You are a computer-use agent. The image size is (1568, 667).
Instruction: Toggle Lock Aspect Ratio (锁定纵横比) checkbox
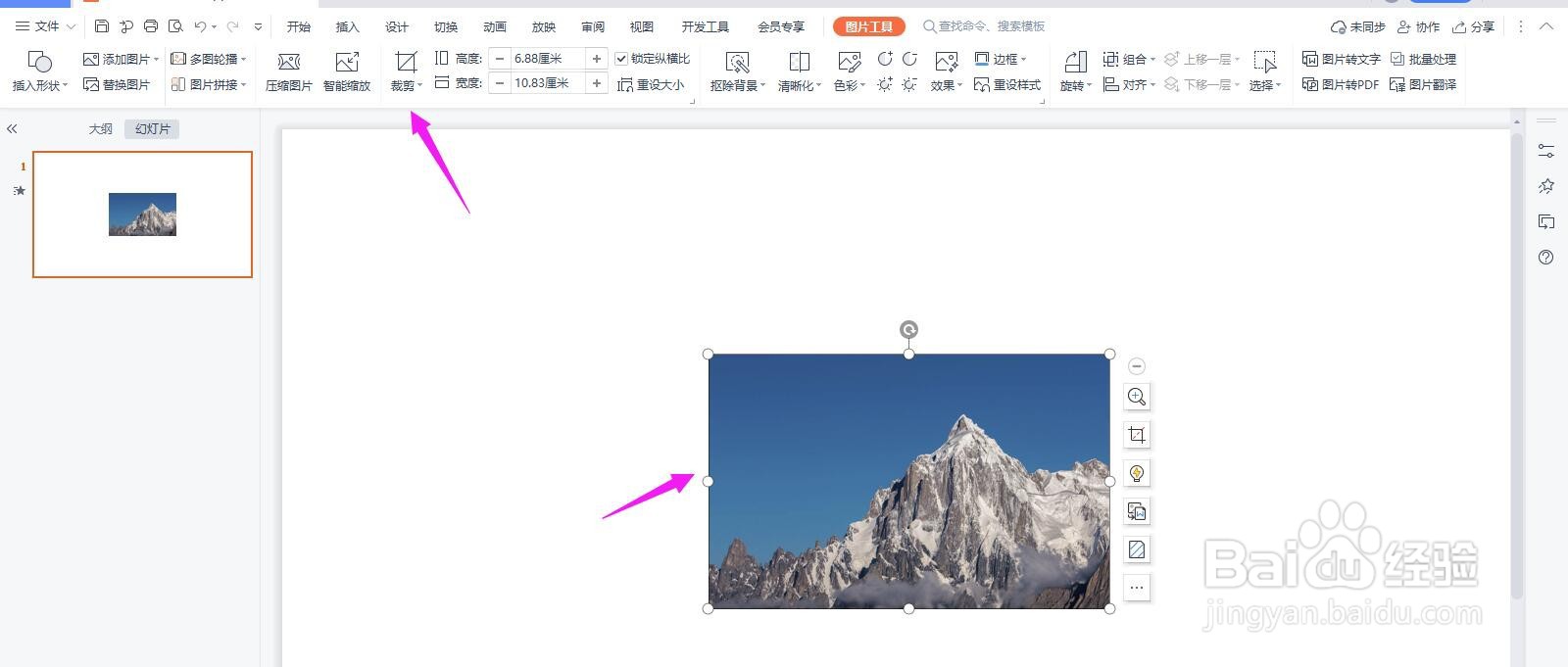pyautogui.click(x=621, y=59)
